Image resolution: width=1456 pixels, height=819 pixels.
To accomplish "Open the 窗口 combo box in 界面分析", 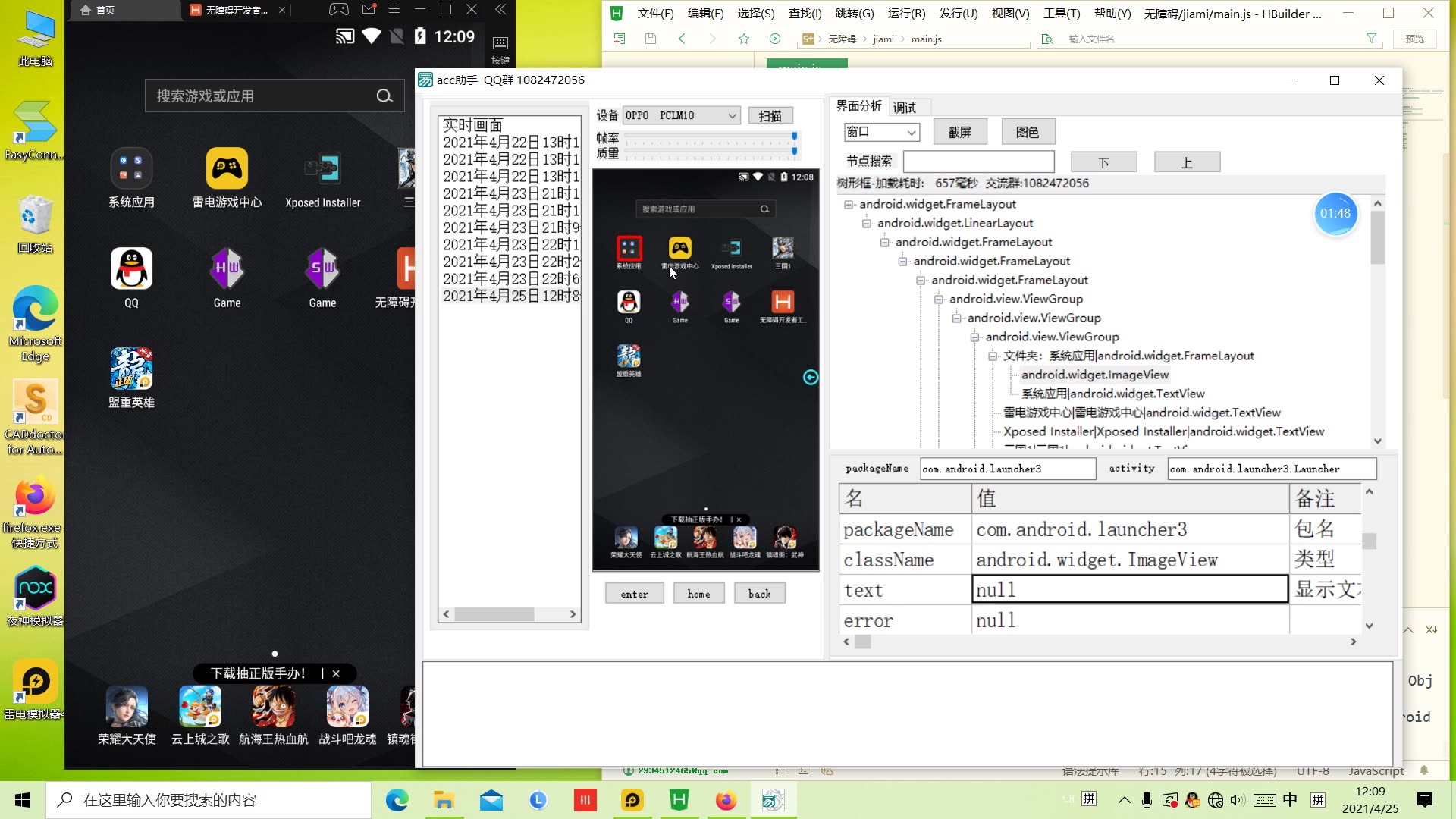I will click(x=882, y=132).
